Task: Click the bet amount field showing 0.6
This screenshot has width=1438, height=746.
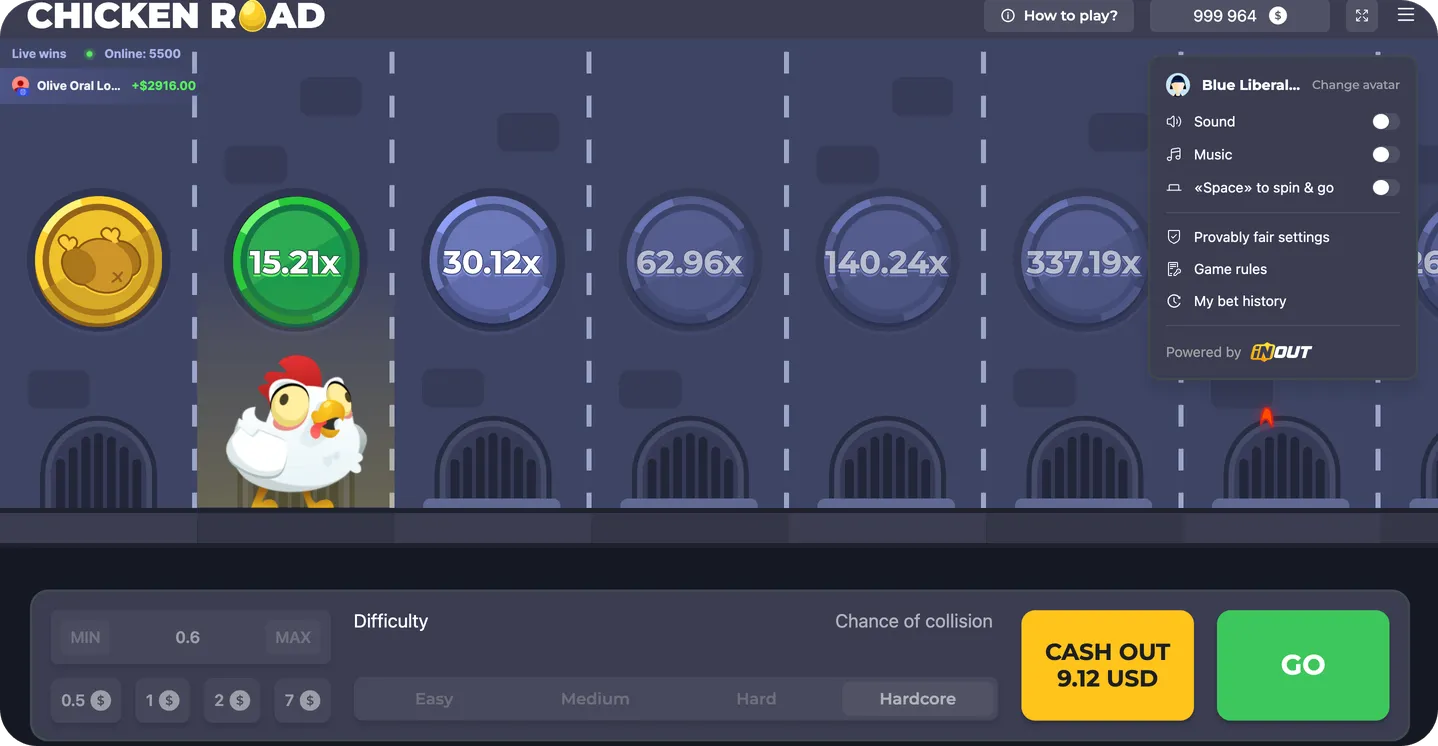Action: pos(188,637)
